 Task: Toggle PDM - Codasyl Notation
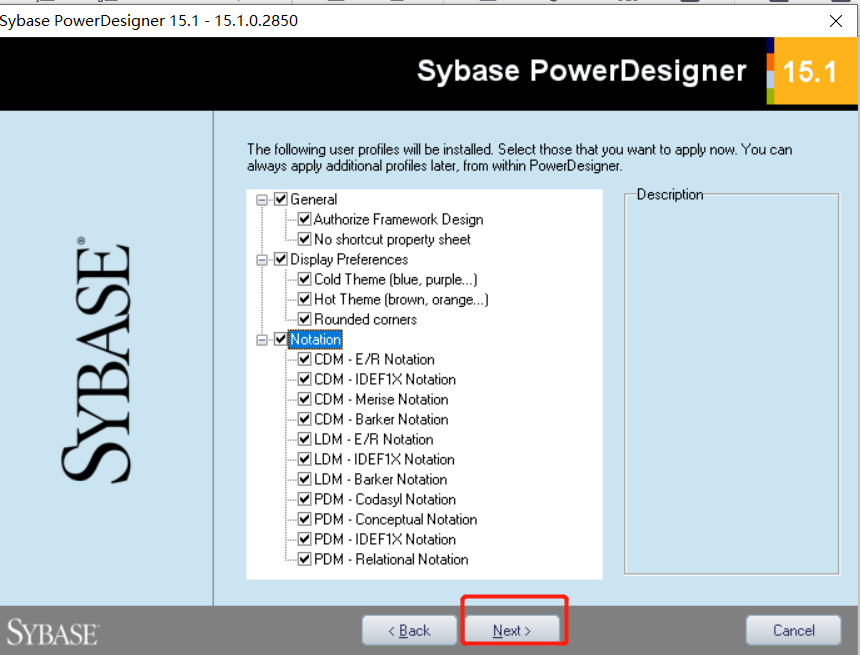(x=302, y=499)
